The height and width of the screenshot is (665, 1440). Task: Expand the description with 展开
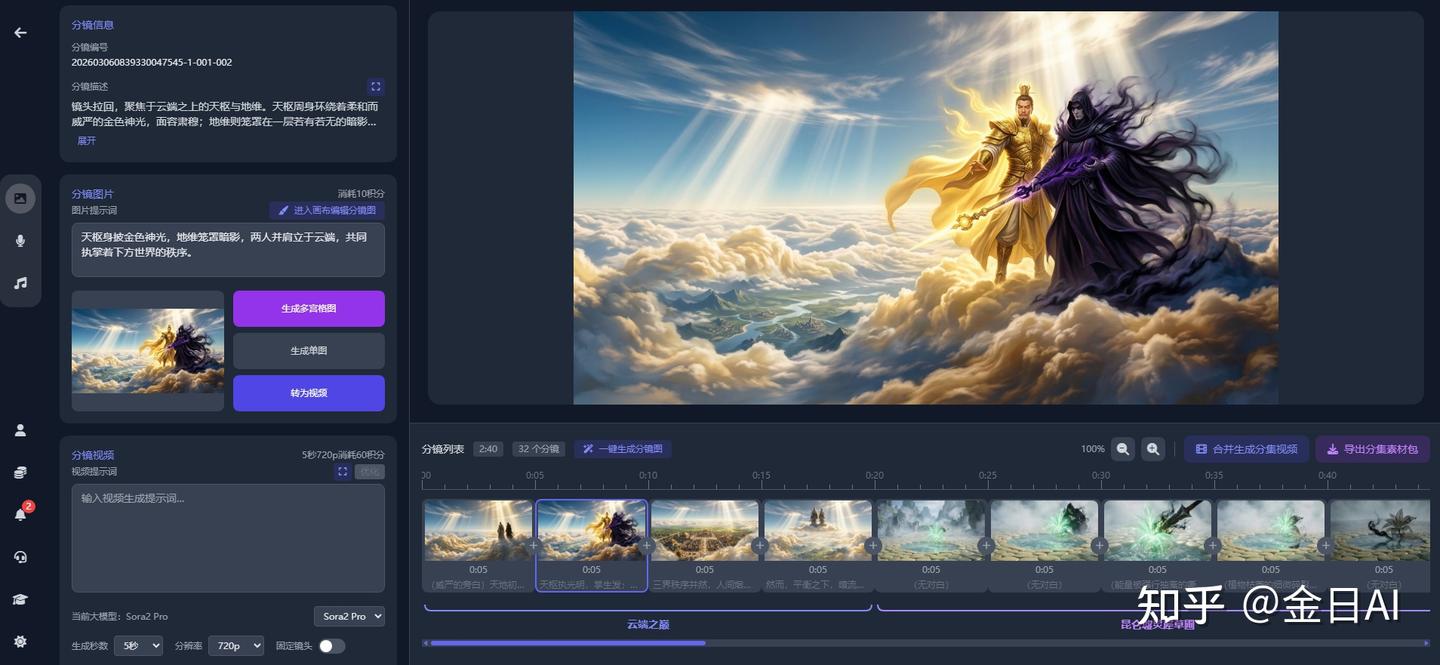[x=87, y=141]
